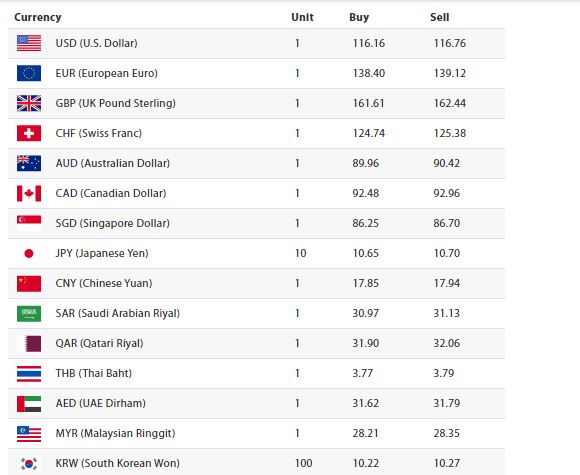Click the Swiss flag icon
Viewport: 580px width, 475px height.
pos(29,133)
